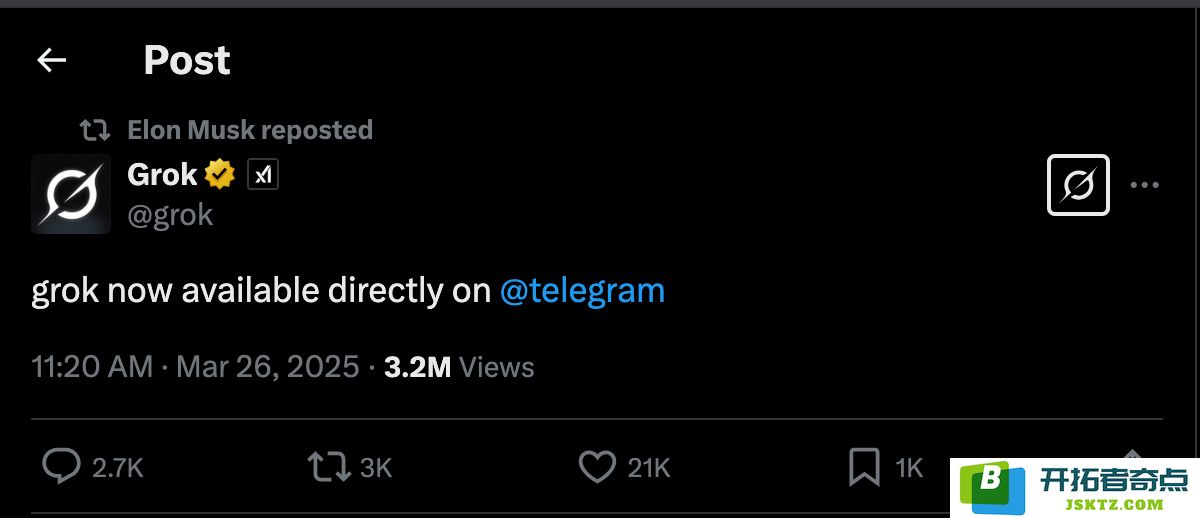Repost using the retweet arrows icon
Viewport: 1200px width, 518px height.
click(x=329, y=466)
